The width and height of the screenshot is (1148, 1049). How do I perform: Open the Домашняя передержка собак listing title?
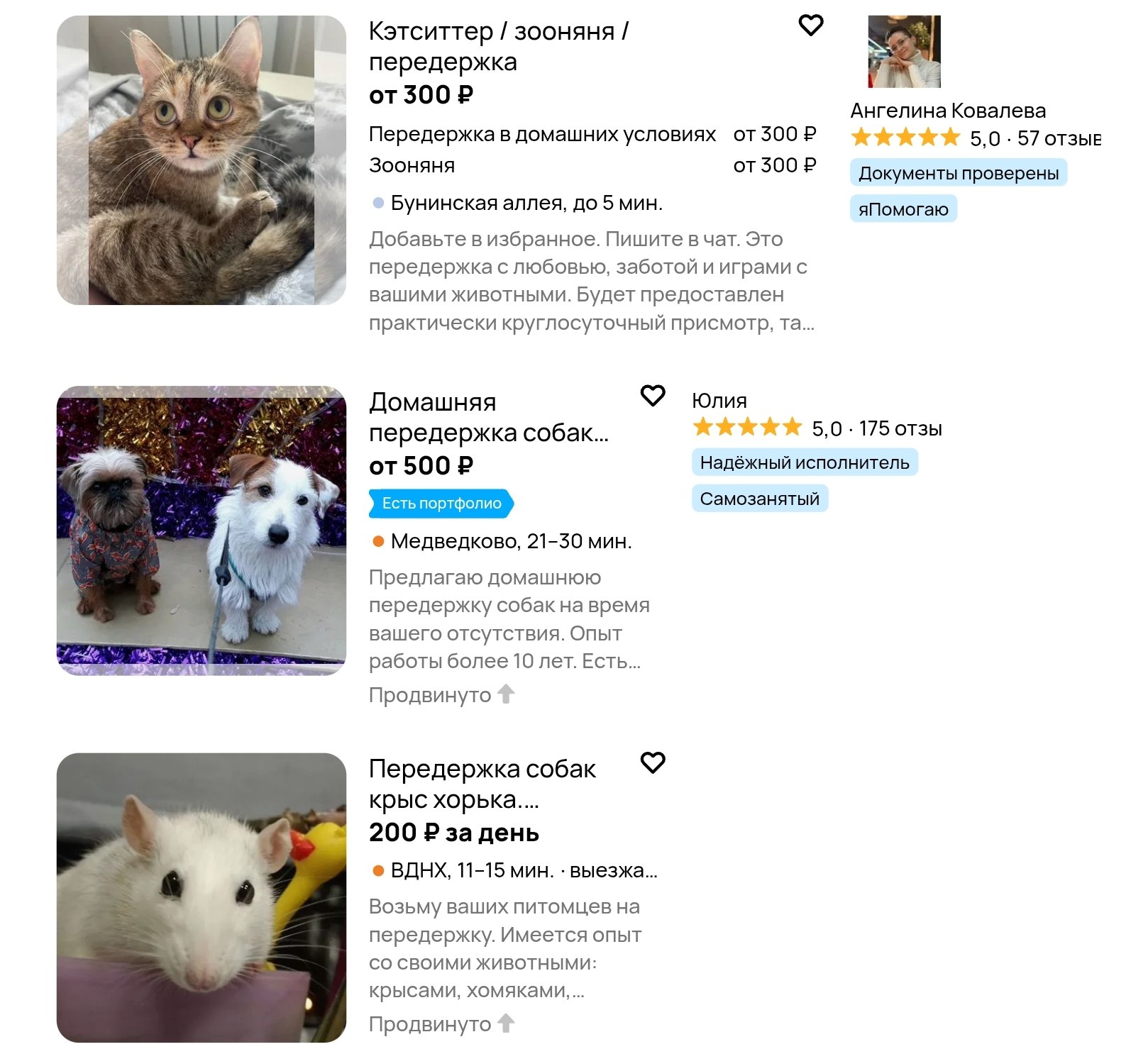tap(488, 417)
